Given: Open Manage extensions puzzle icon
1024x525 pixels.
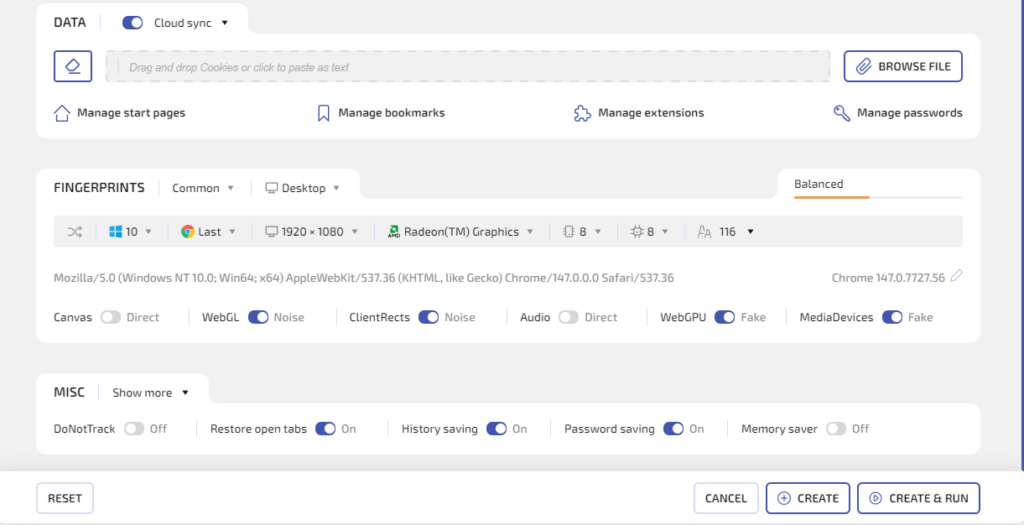Looking at the screenshot, I should click(582, 113).
